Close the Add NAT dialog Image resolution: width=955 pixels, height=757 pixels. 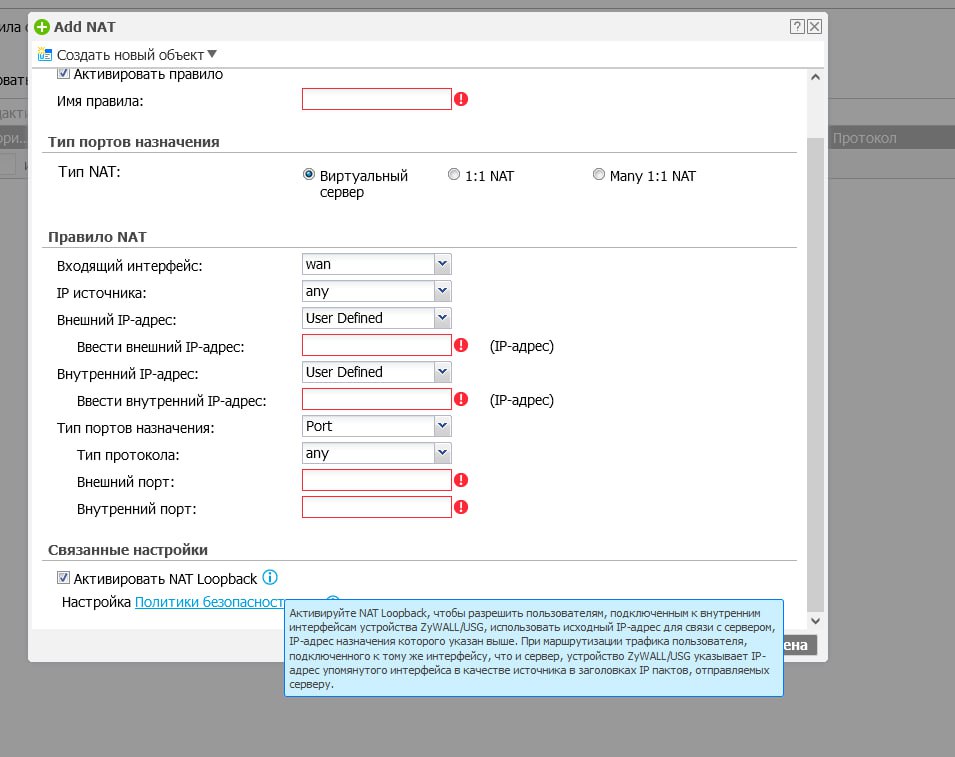[x=814, y=26]
